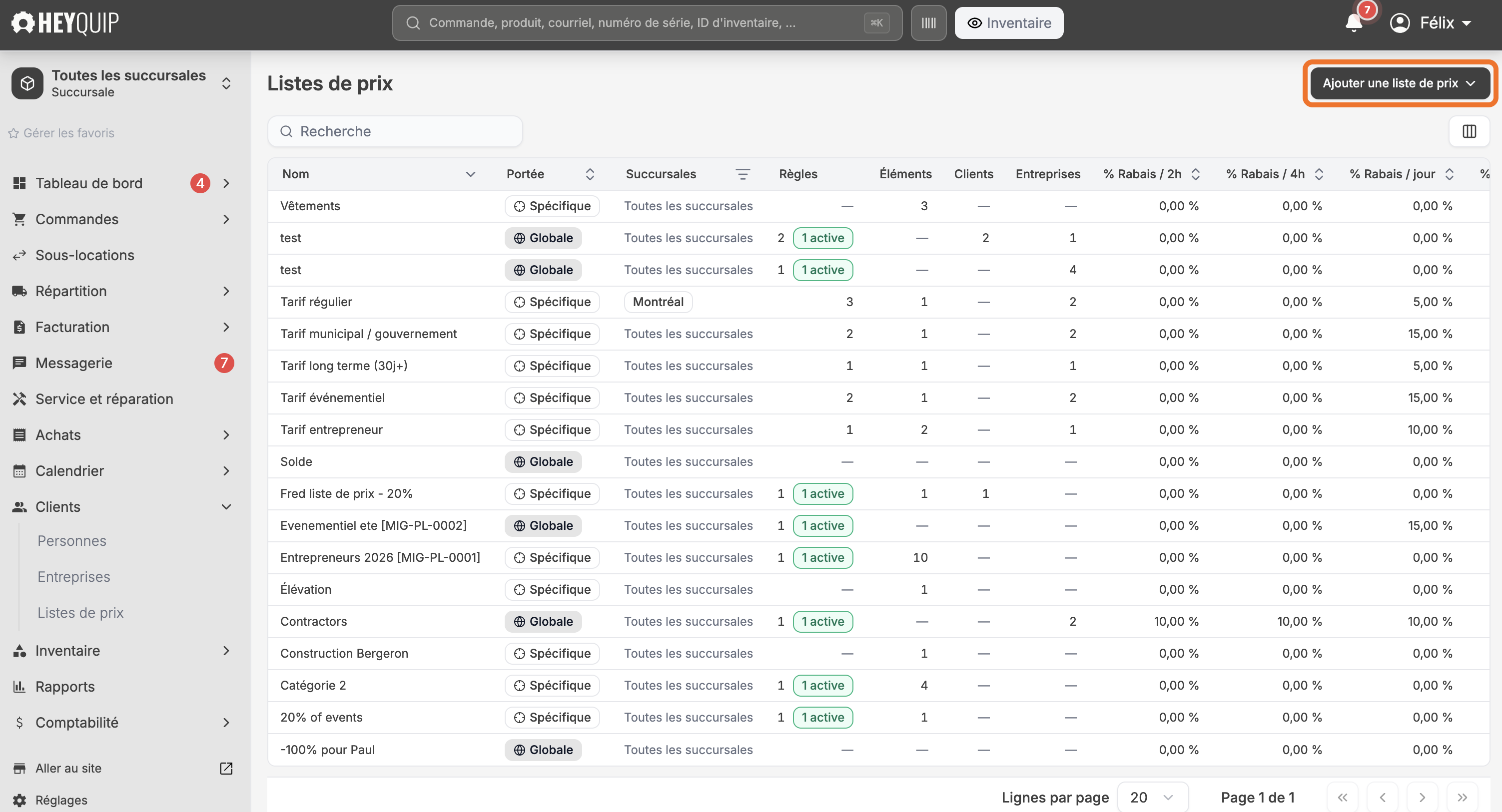Toggle the Inventaire eye view button

tap(1009, 23)
